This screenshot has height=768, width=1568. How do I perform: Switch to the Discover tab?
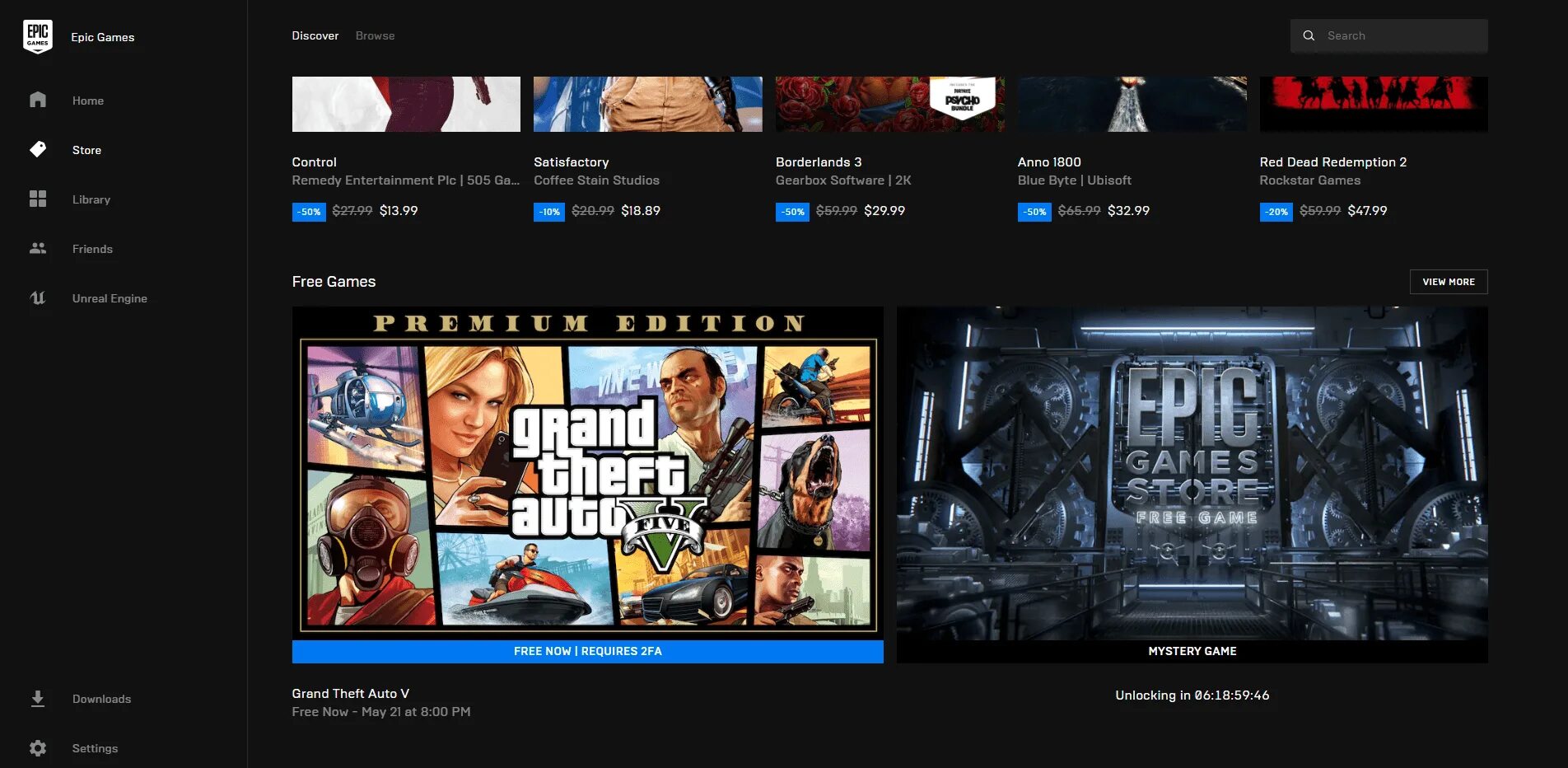tap(315, 35)
